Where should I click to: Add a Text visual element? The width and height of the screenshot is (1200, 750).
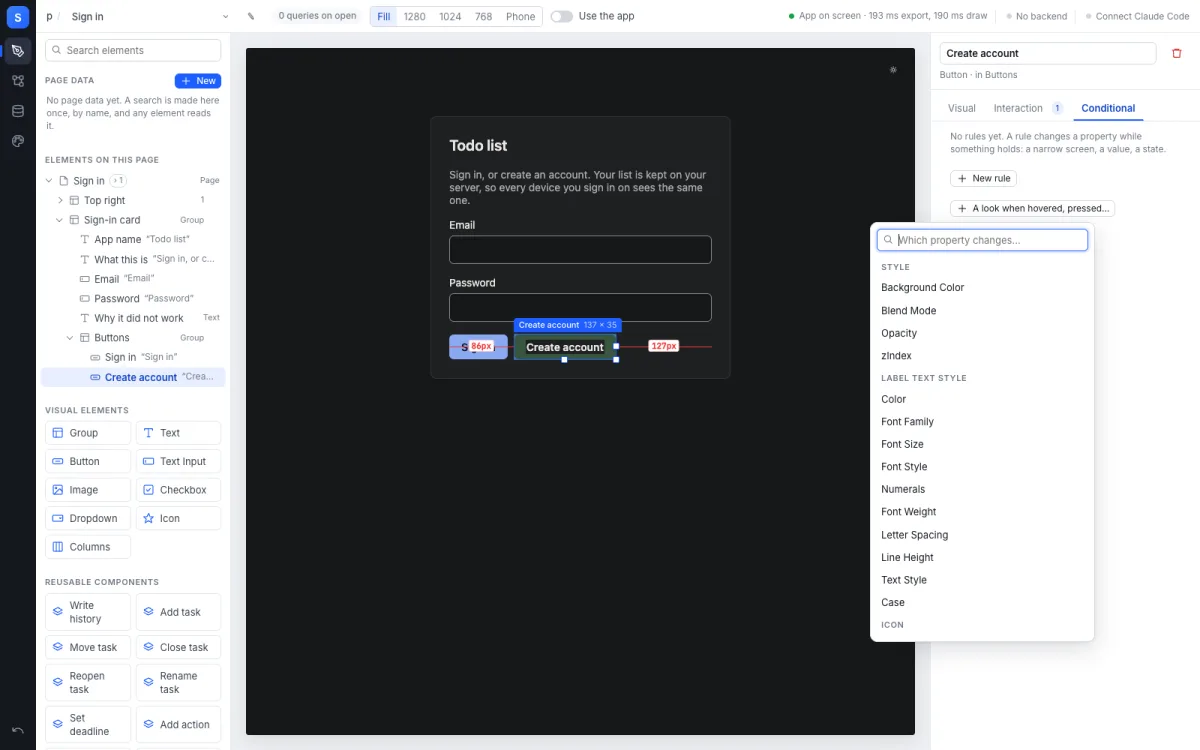tap(178, 433)
